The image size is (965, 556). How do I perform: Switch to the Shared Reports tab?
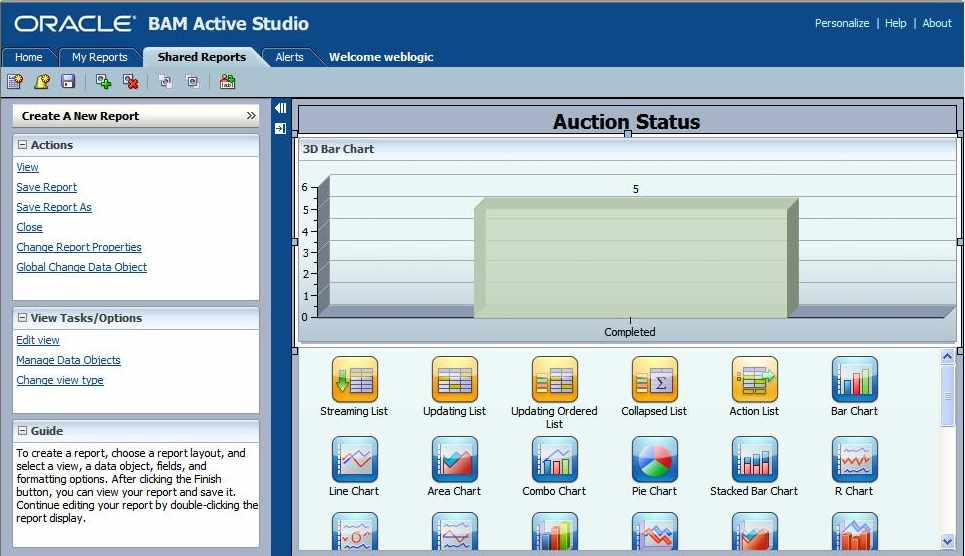click(x=202, y=57)
